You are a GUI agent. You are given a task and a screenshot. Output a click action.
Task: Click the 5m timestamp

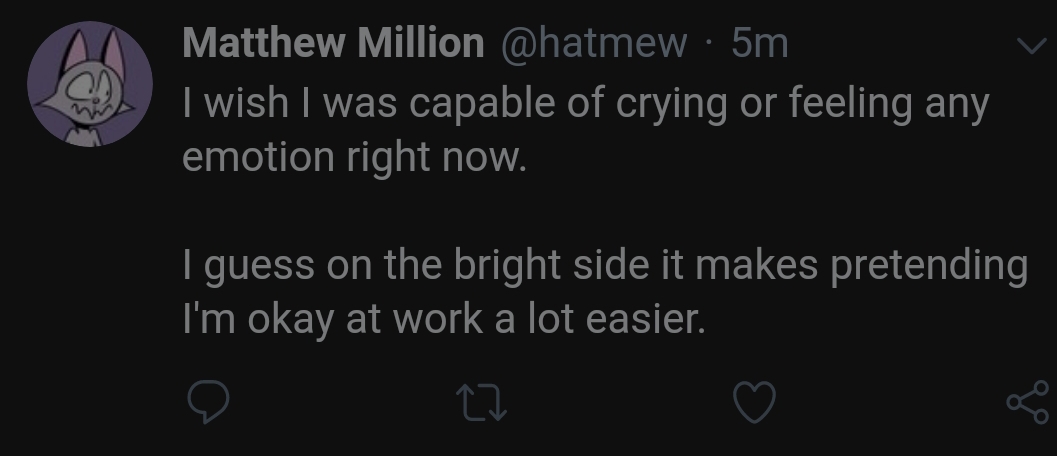[760, 43]
